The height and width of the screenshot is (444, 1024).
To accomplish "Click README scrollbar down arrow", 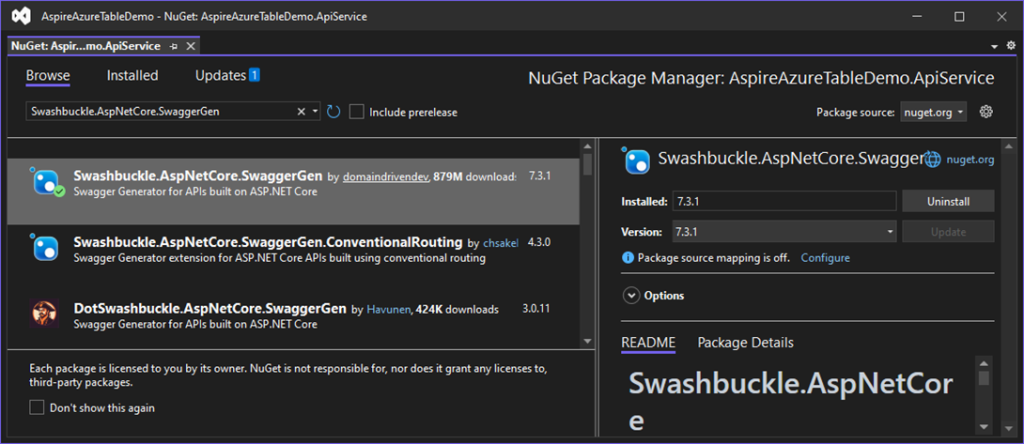I will tap(984, 427).
